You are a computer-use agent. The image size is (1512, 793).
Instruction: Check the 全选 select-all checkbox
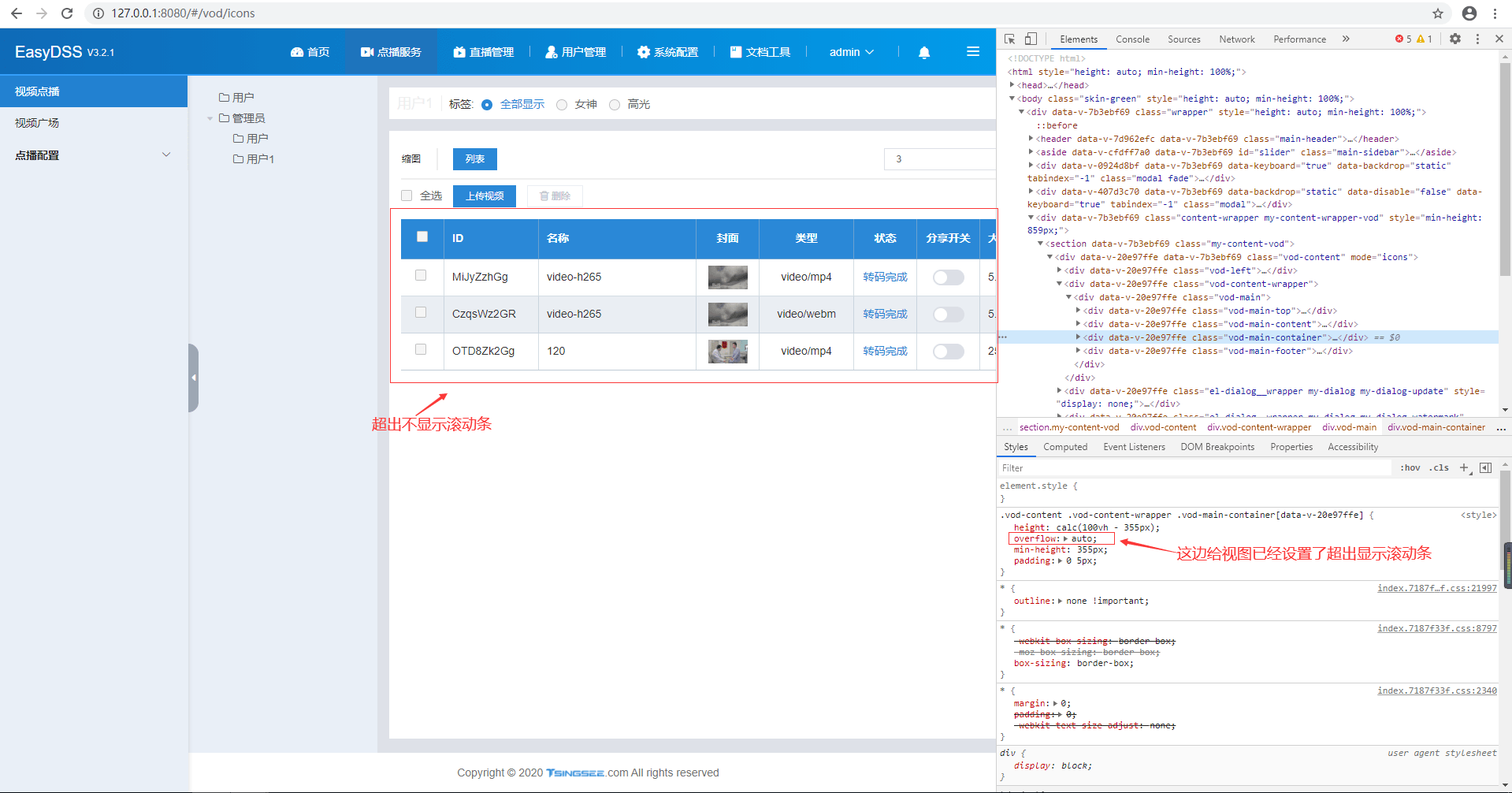407,195
